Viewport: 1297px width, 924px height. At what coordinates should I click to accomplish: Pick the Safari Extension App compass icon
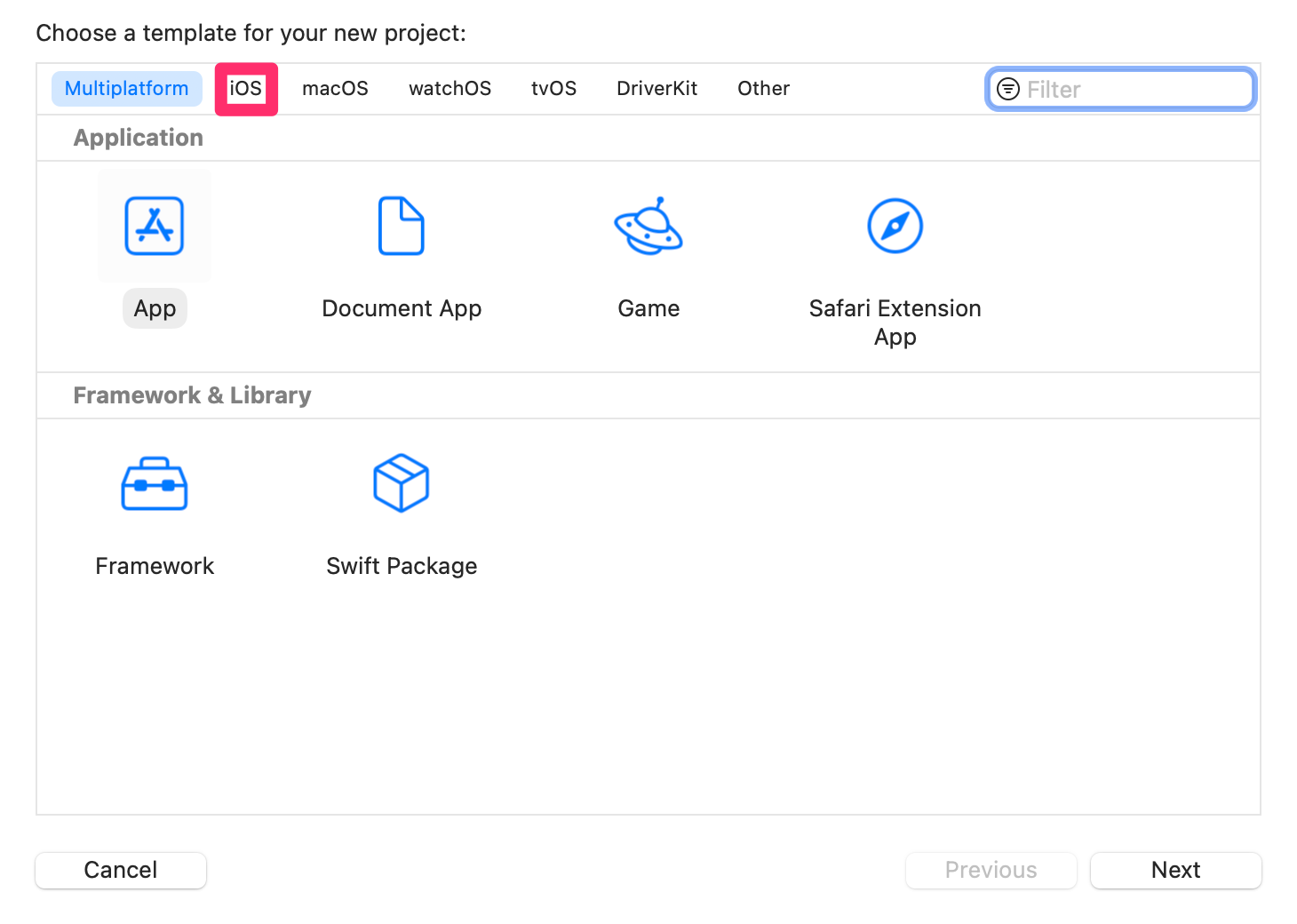pos(895,226)
